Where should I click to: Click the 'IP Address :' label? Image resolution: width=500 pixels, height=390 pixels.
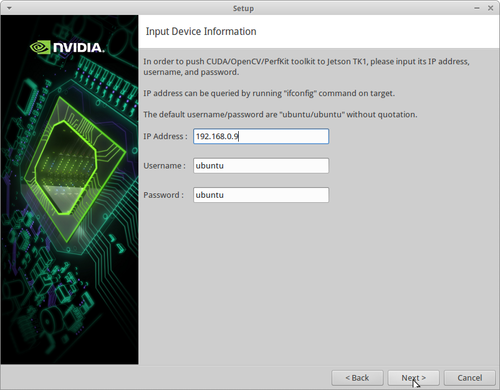(165, 136)
